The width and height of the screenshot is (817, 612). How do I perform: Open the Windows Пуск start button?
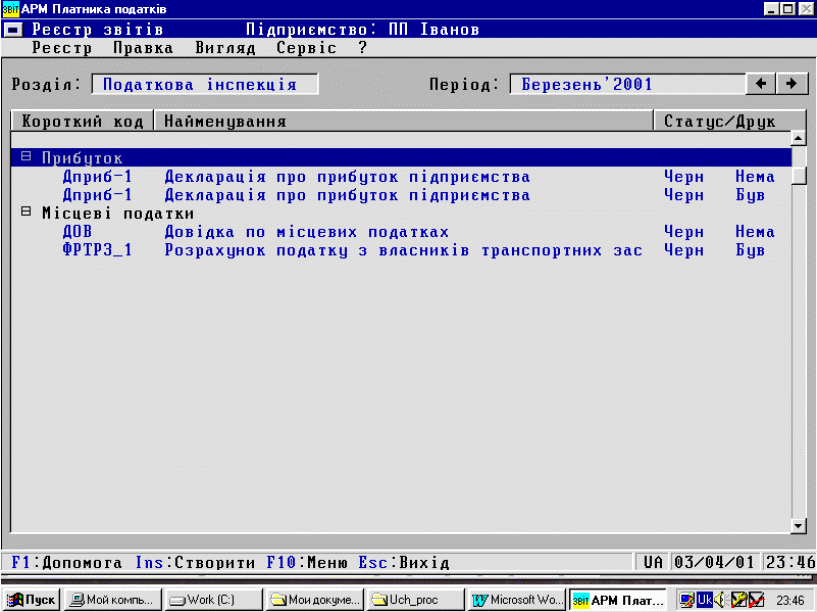tap(31, 600)
